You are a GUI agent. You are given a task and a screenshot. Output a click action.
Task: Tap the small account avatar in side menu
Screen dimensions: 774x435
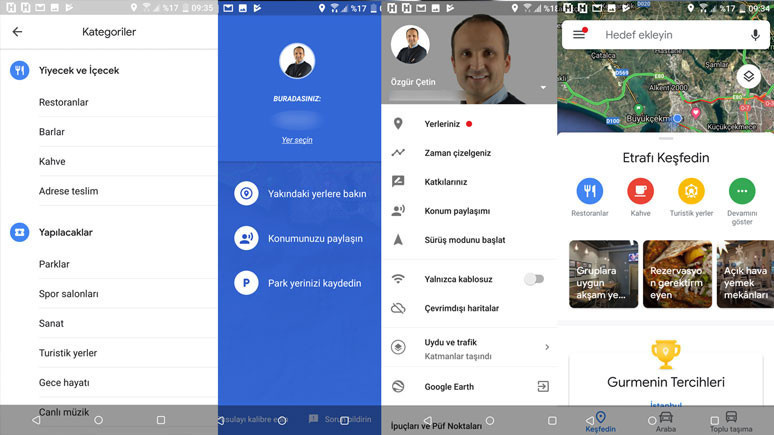(410, 44)
